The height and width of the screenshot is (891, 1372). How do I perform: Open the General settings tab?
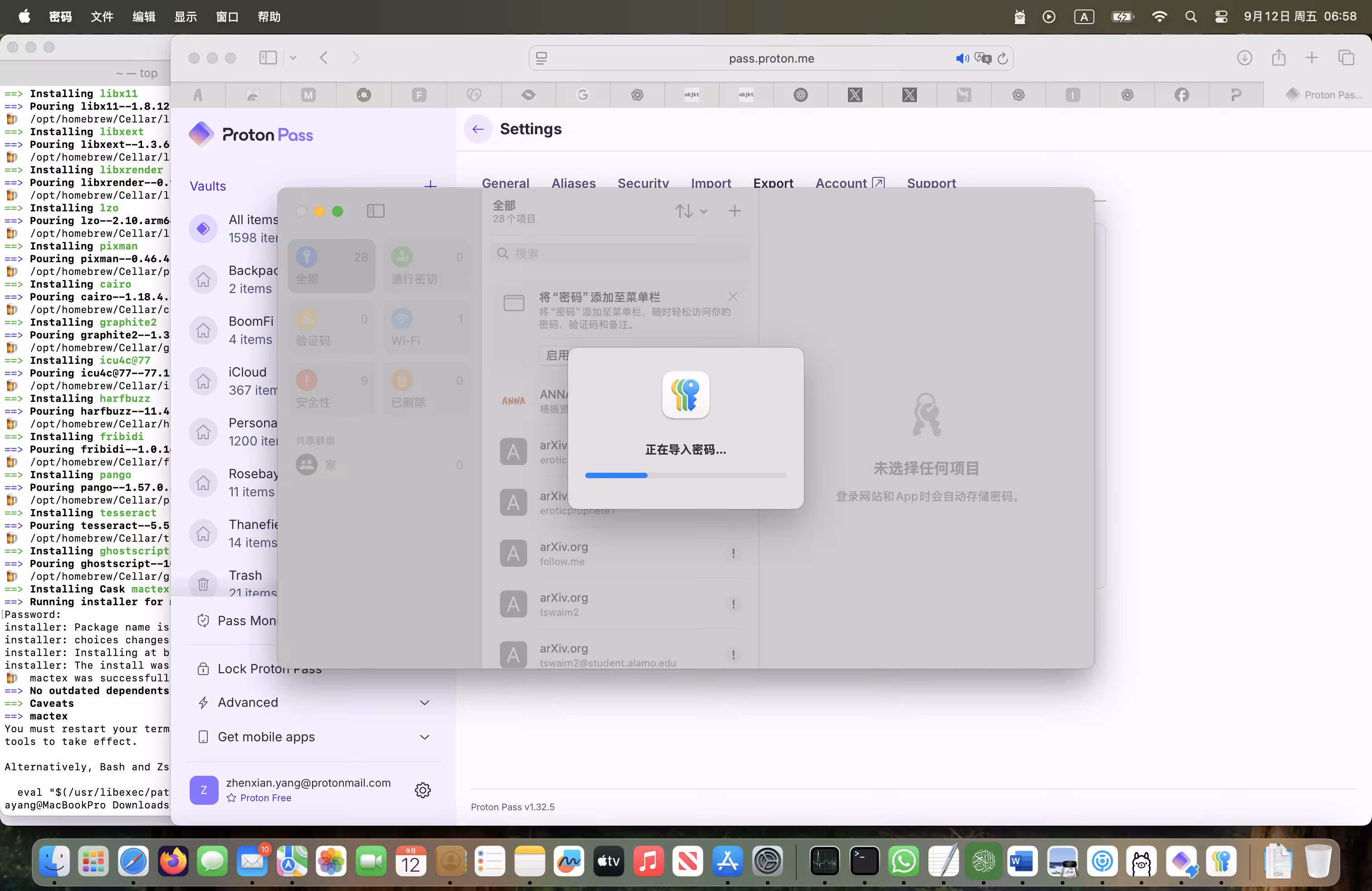pos(505,183)
